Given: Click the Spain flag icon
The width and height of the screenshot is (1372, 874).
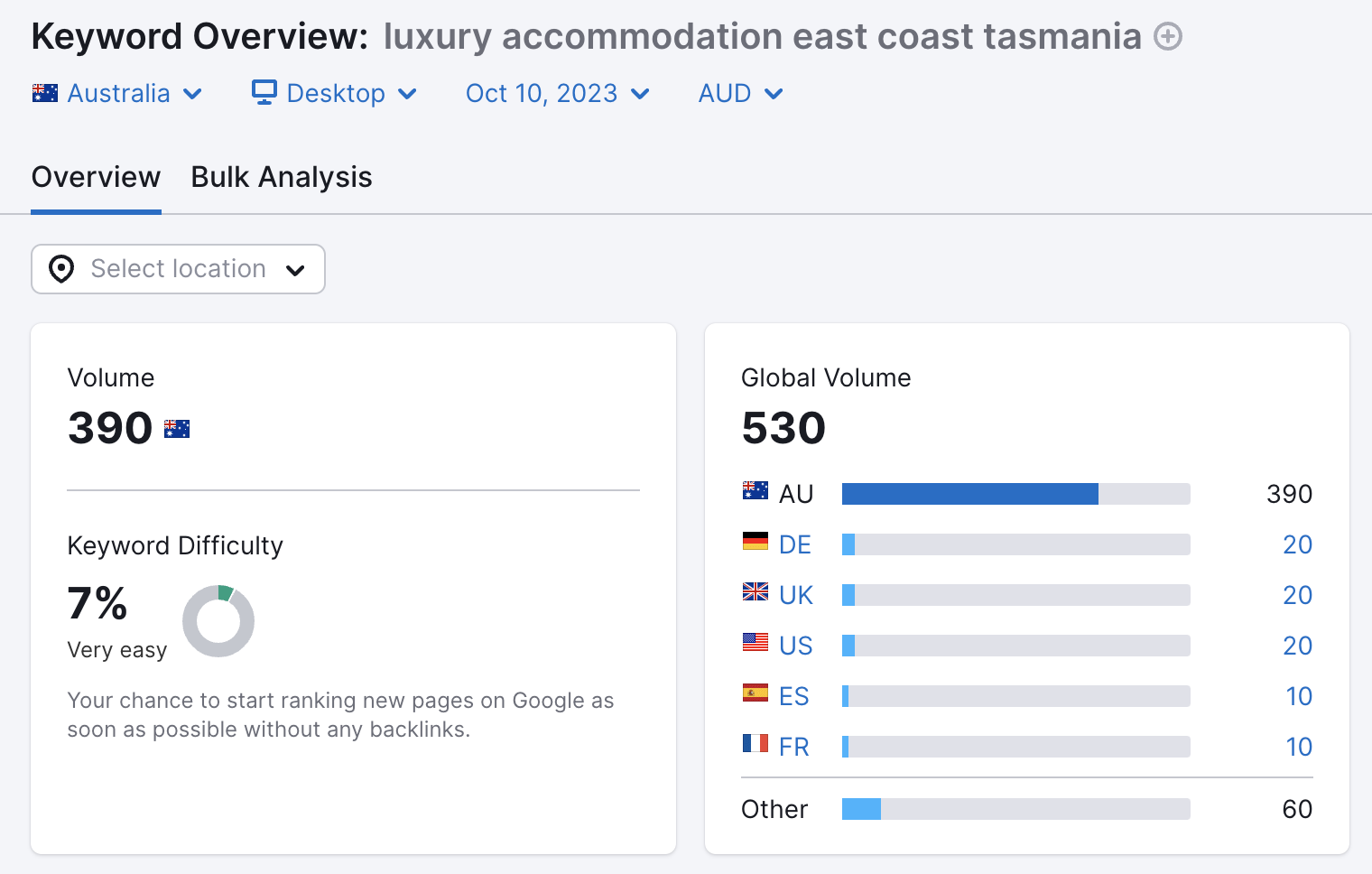Looking at the screenshot, I should coord(755,693).
